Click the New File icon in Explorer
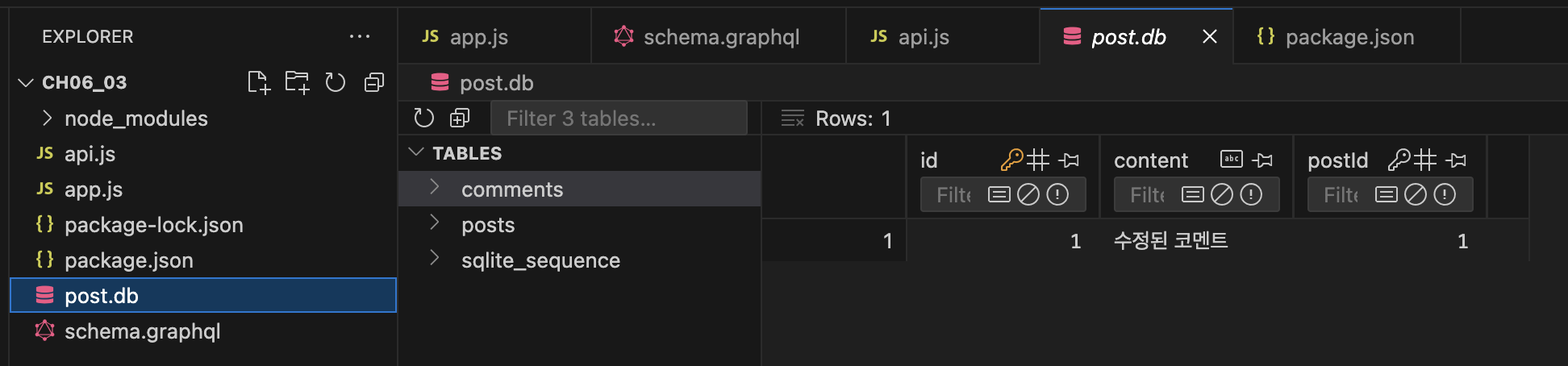1568x366 pixels. click(x=258, y=82)
